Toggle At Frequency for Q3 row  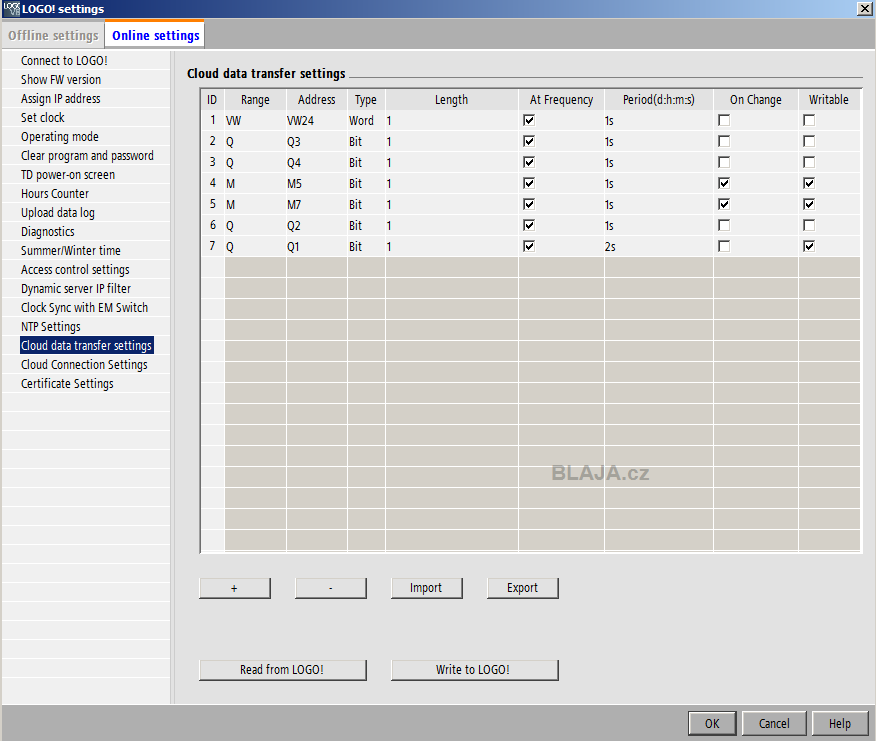pos(529,141)
